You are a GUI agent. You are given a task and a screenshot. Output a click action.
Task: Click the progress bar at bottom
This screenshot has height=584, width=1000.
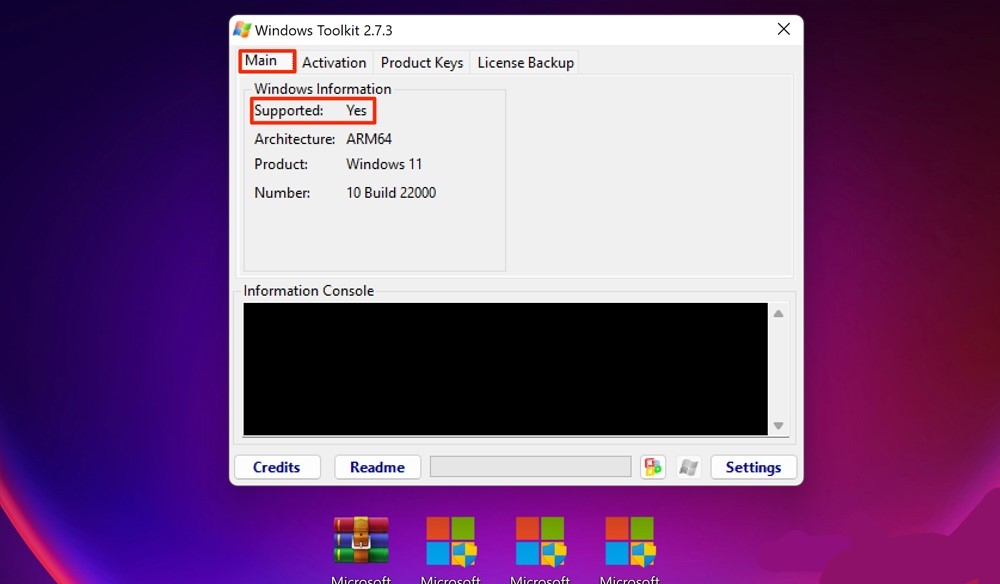point(531,467)
